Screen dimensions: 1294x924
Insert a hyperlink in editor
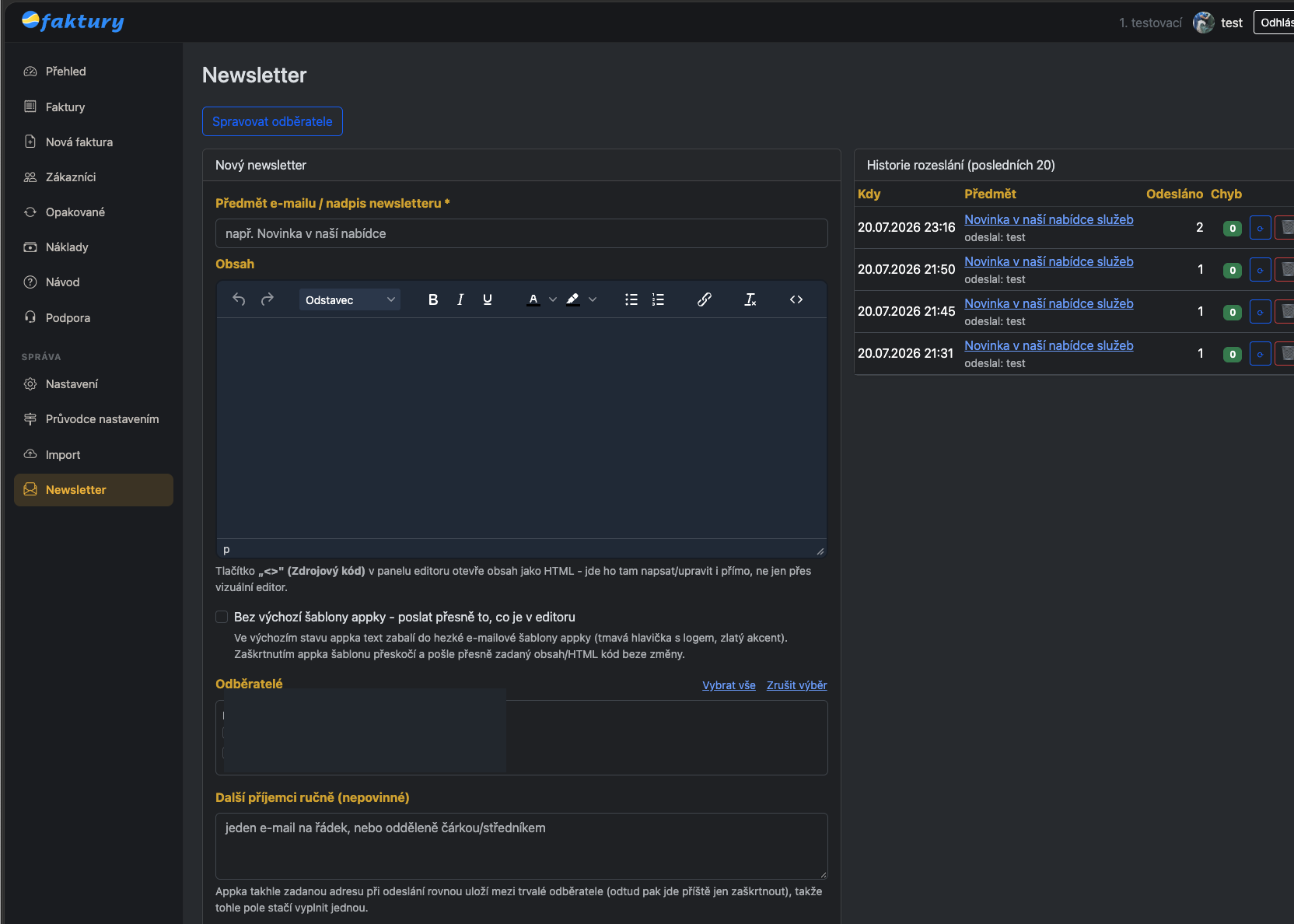pyautogui.click(x=705, y=299)
